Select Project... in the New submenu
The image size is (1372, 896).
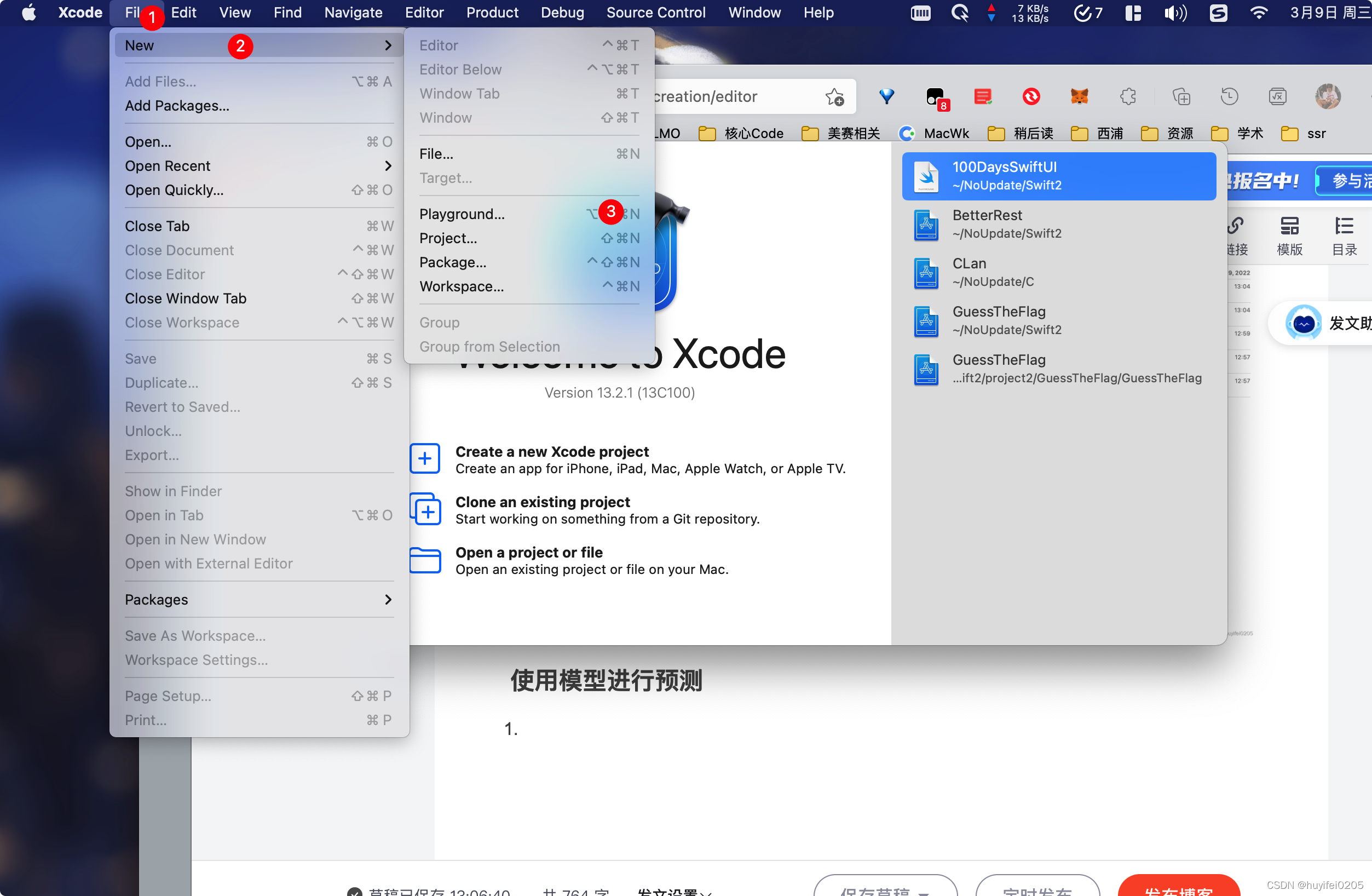[x=529, y=238]
